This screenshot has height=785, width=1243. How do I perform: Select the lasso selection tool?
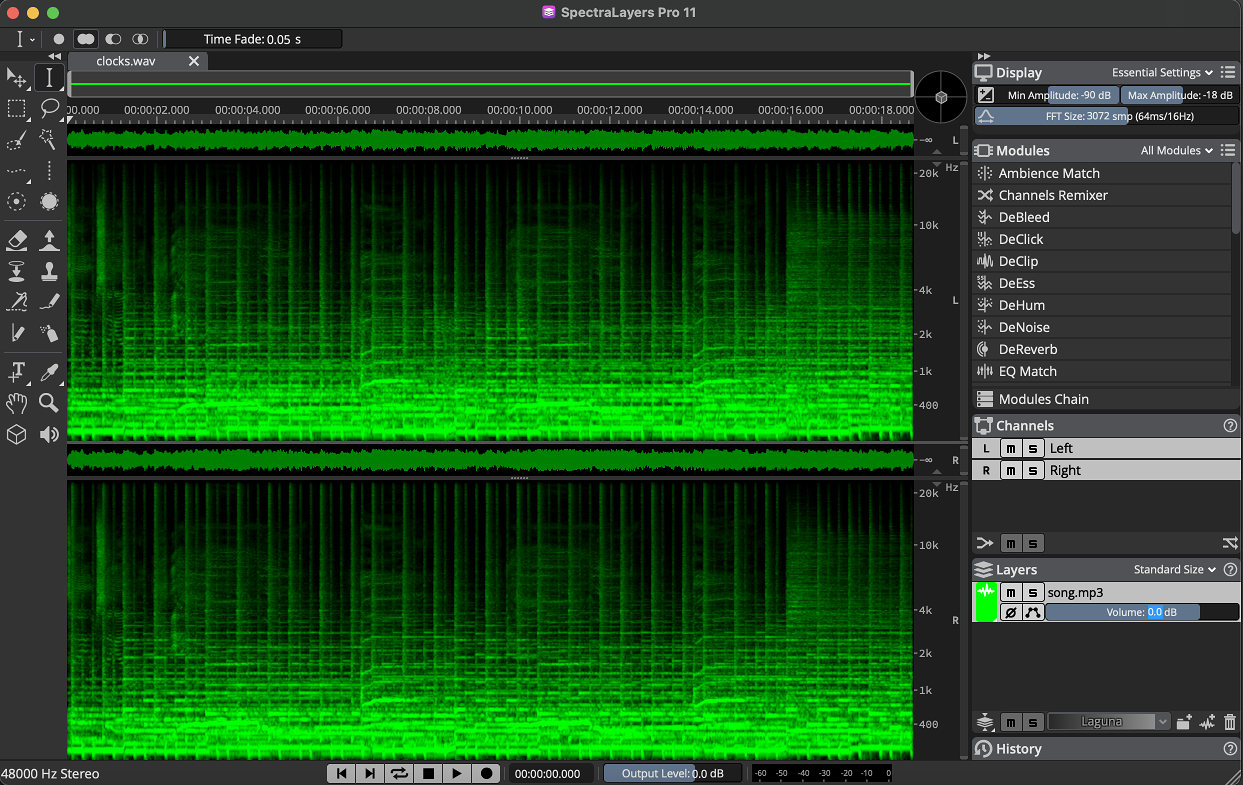pyautogui.click(x=49, y=108)
